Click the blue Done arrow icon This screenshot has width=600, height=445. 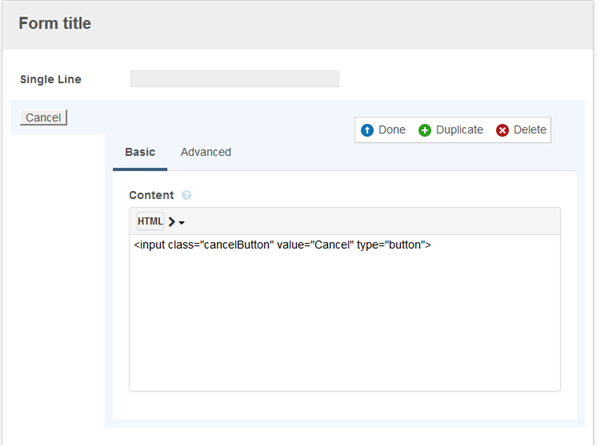tap(367, 131)
